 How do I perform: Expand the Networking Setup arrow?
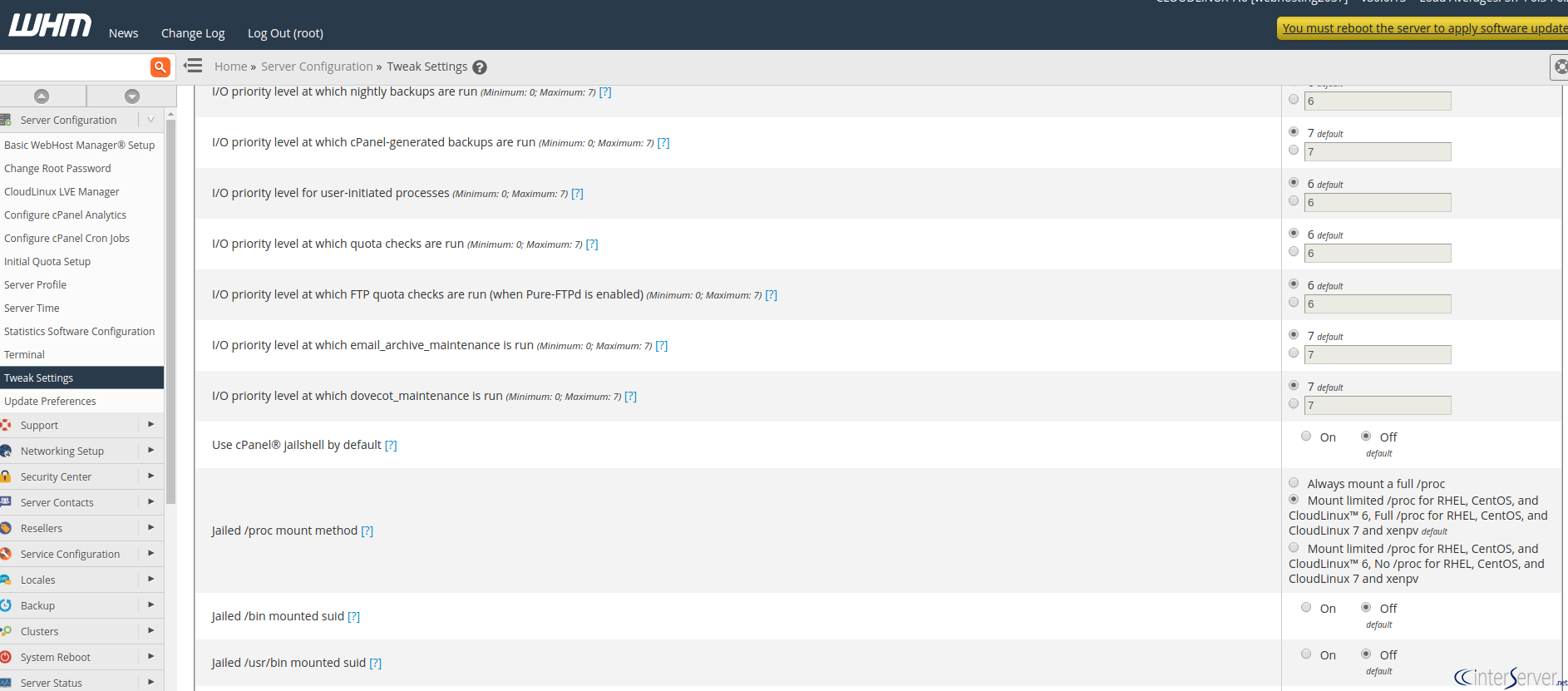[x=150, y=451]
